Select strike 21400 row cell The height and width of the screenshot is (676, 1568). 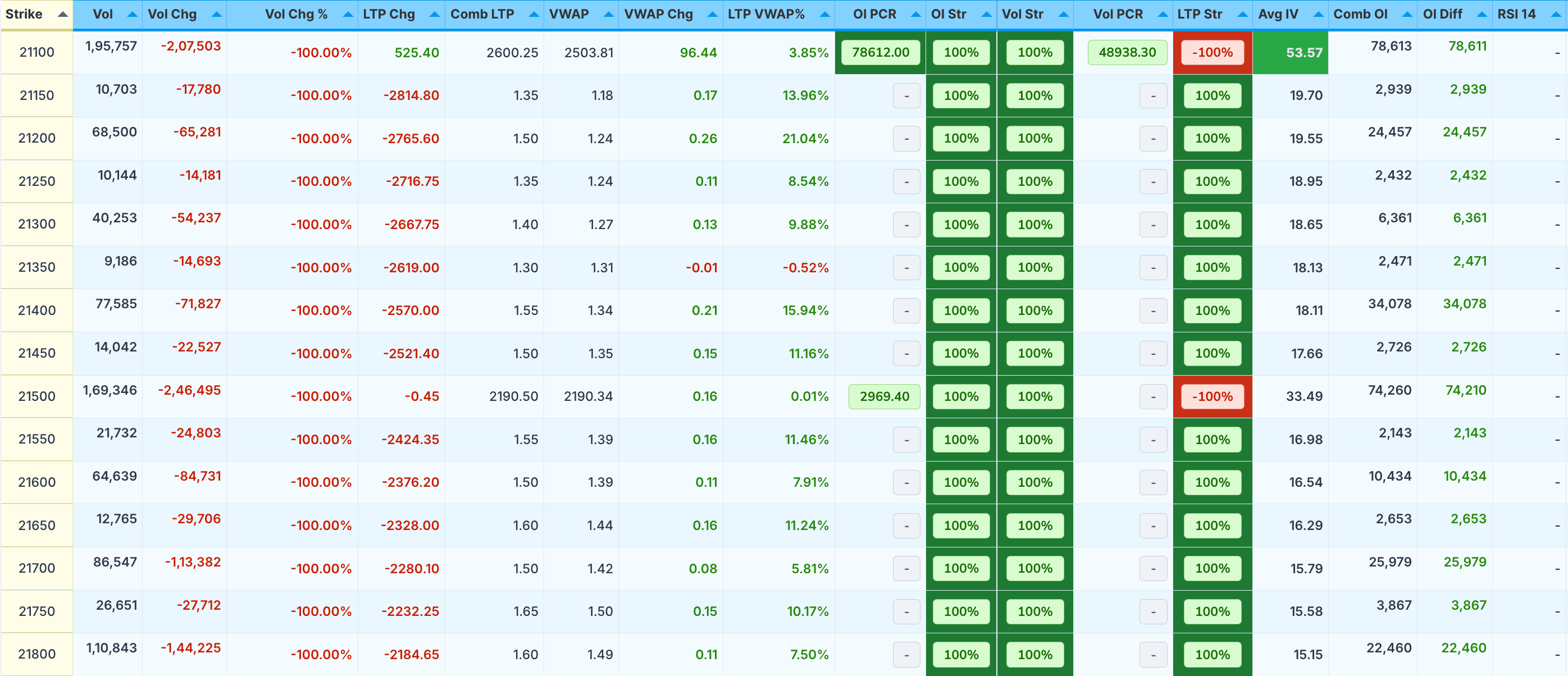pos(37,310)
